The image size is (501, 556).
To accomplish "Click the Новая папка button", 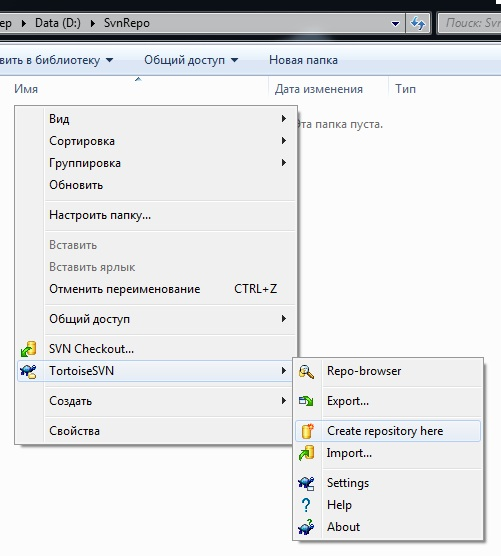I will point(303,60).
